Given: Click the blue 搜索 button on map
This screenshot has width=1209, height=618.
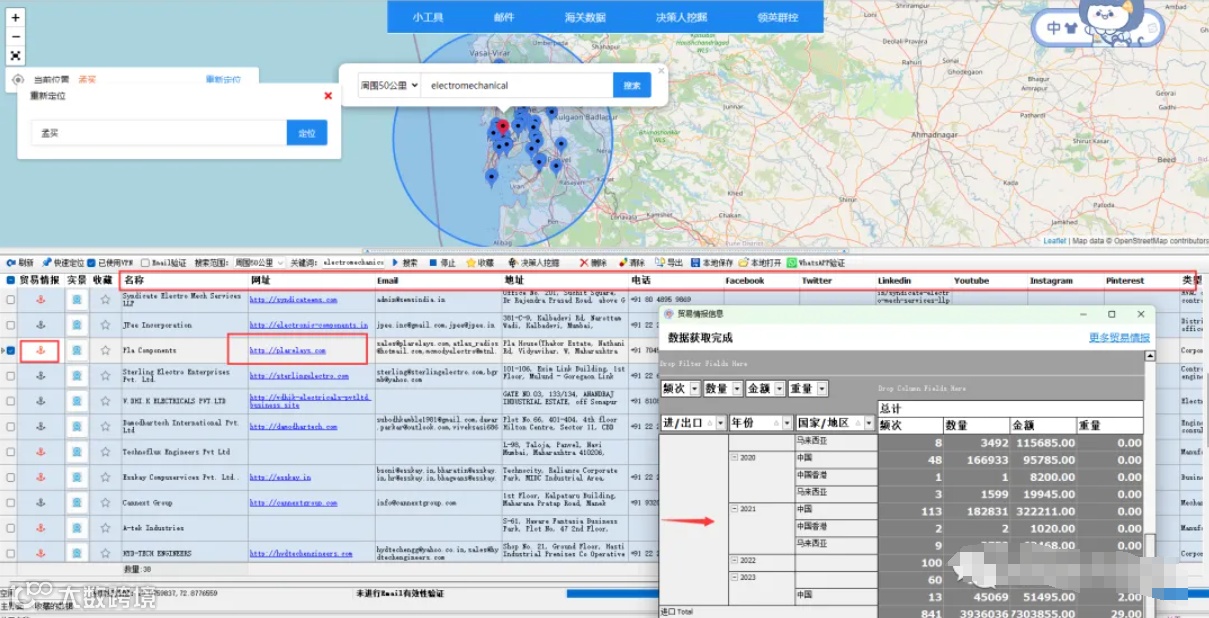Looking at the screenshot, I should [632, 86].
